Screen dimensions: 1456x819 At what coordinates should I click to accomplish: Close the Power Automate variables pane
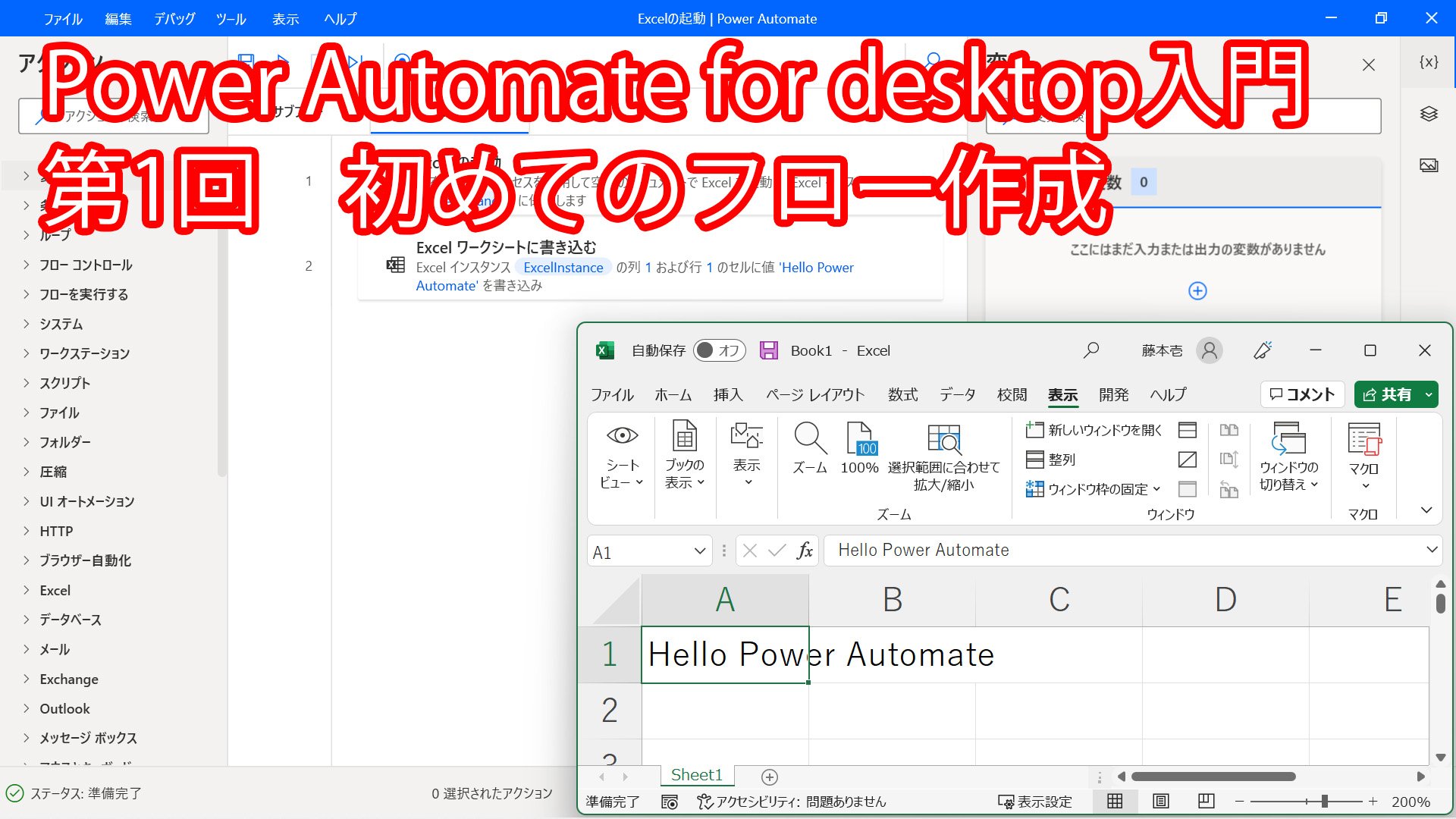(x=1369, y=65)
